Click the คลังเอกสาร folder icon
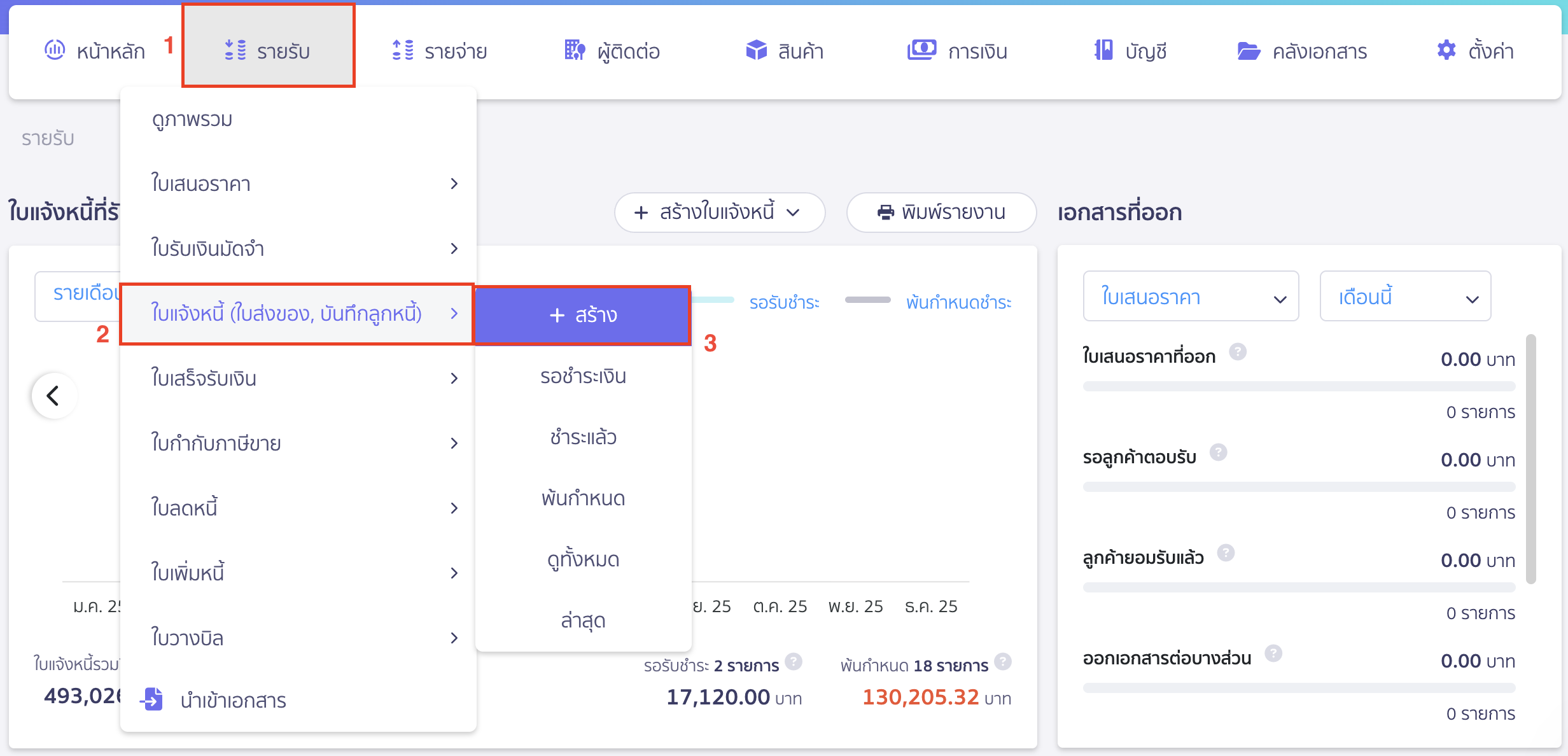Screen dimensions: 1568x756 [x=1249, y=51]
